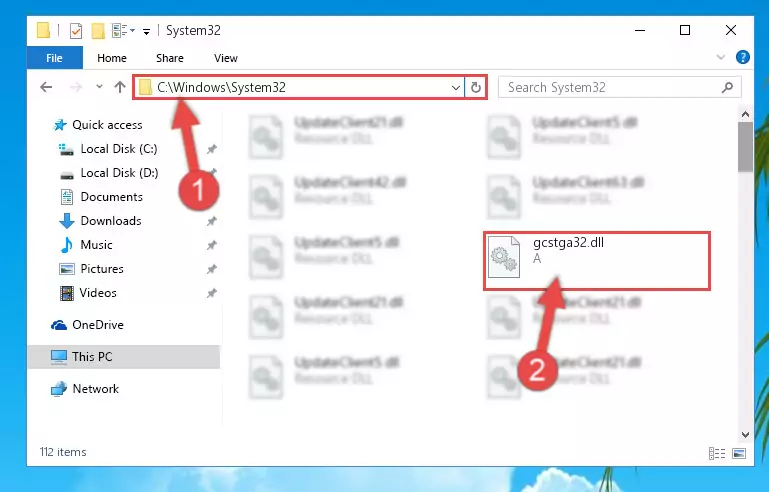769x492 pixels.
Task: Switch to Large icons view layout
Action: (739, 453)
